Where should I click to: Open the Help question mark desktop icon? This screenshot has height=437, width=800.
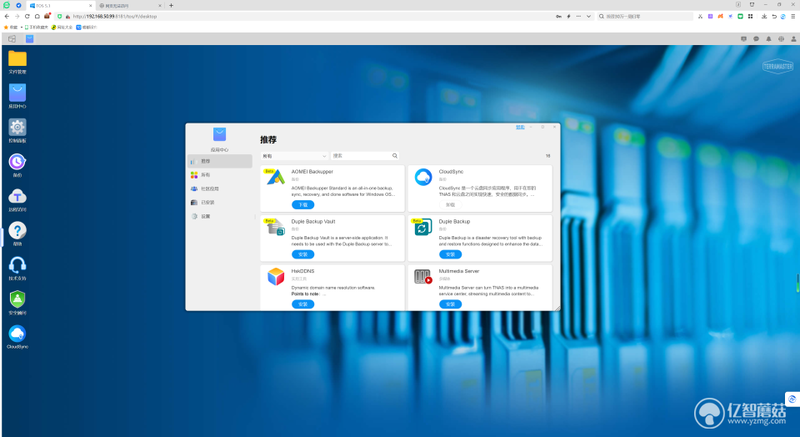click(17, 230)
